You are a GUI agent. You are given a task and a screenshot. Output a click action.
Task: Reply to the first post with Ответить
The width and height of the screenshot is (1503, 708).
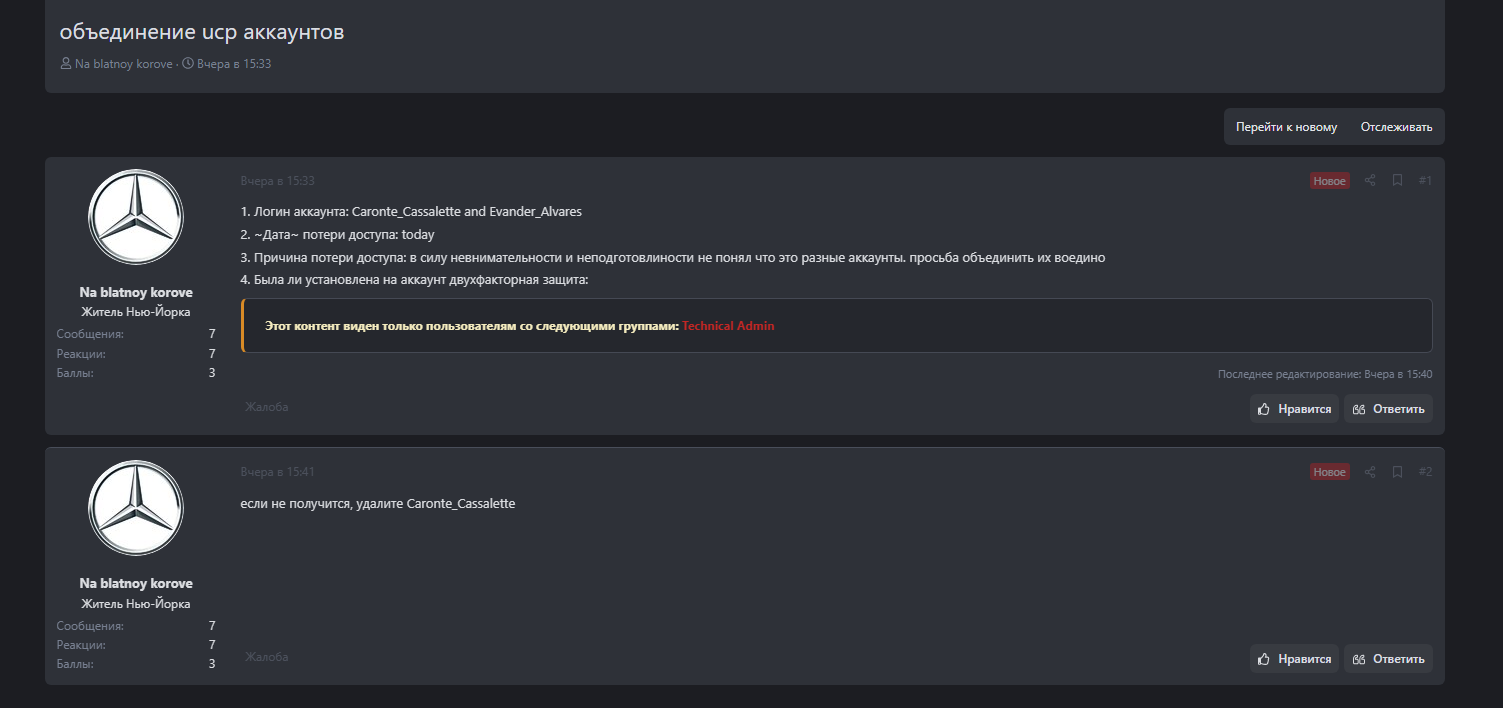pyautogui.click(x=1388, y=409)
